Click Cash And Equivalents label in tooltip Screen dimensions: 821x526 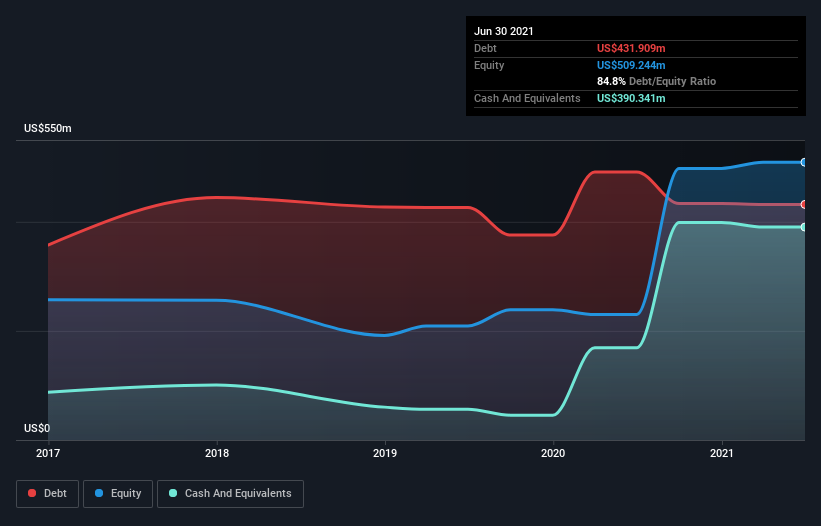[x=527, y=98]
